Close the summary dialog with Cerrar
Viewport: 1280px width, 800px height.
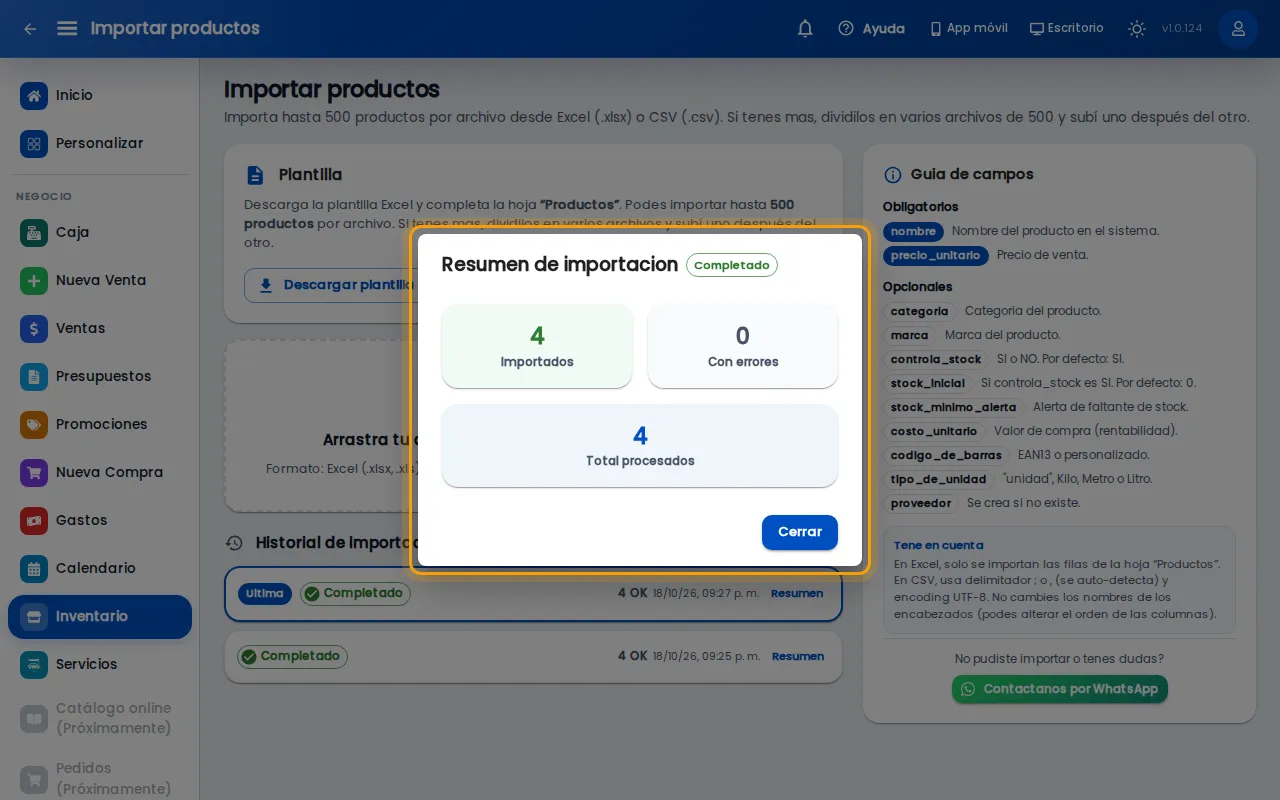coord(800,532)
